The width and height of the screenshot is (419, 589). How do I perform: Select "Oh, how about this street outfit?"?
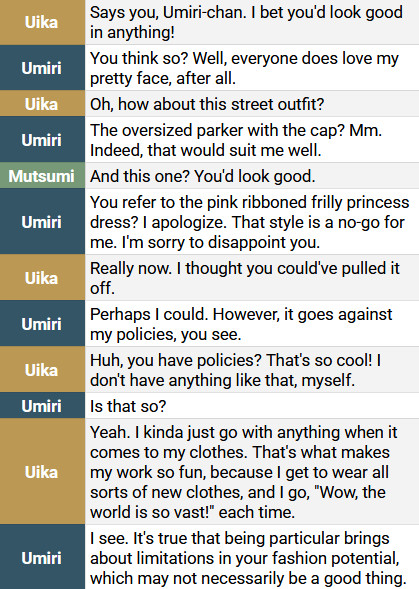tap(207, 104)
